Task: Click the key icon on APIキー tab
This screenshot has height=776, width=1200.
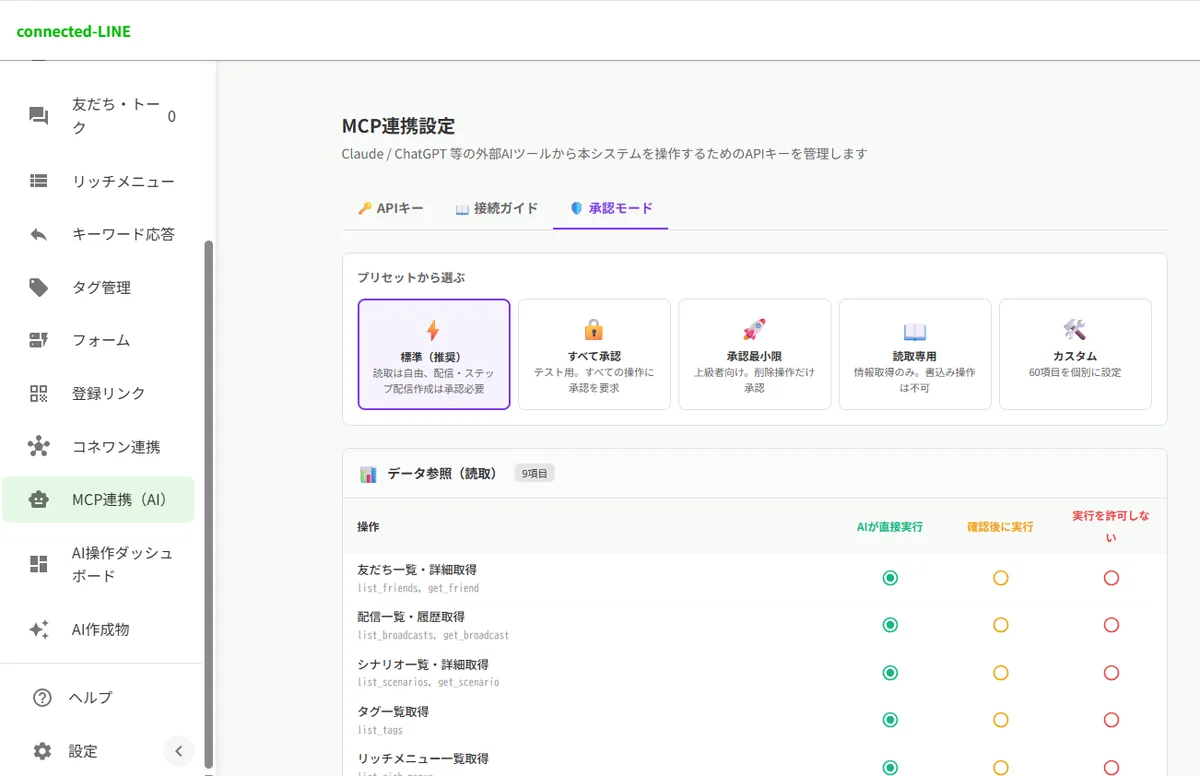Action: coord(365,209)
